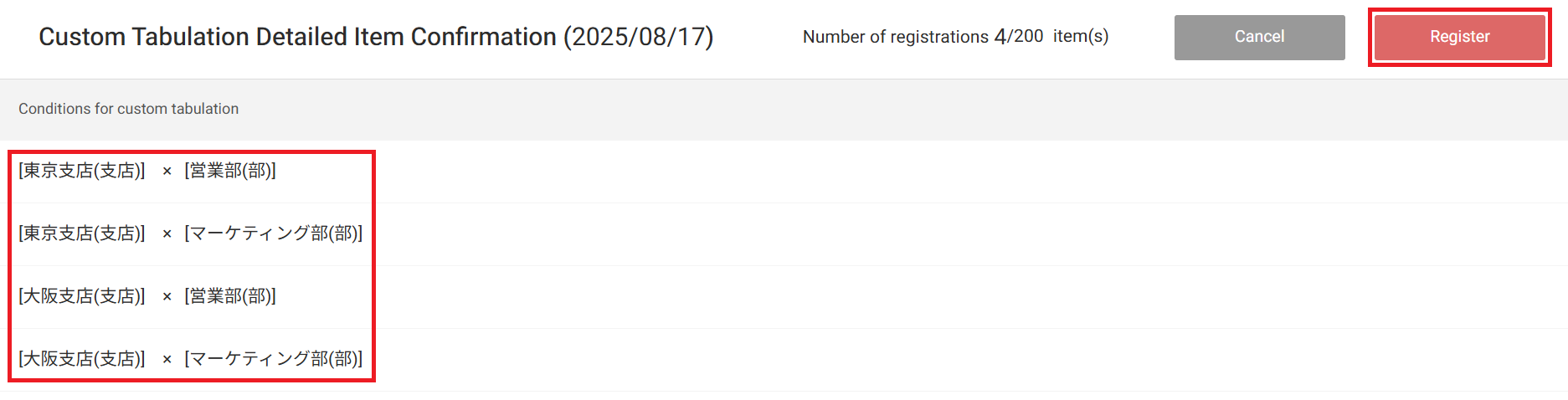Click the Conditions for custom tabulation header
The width and height of the screenshot is (1568, 400).
click(x=128, y=109)
